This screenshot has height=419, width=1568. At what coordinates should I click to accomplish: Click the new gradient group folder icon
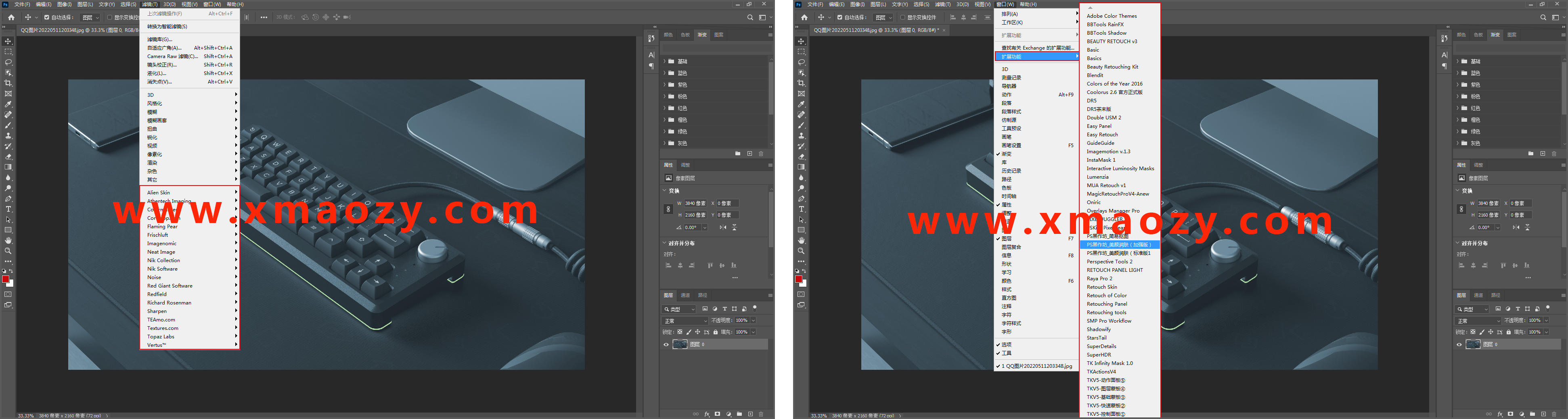pos(738,154)
